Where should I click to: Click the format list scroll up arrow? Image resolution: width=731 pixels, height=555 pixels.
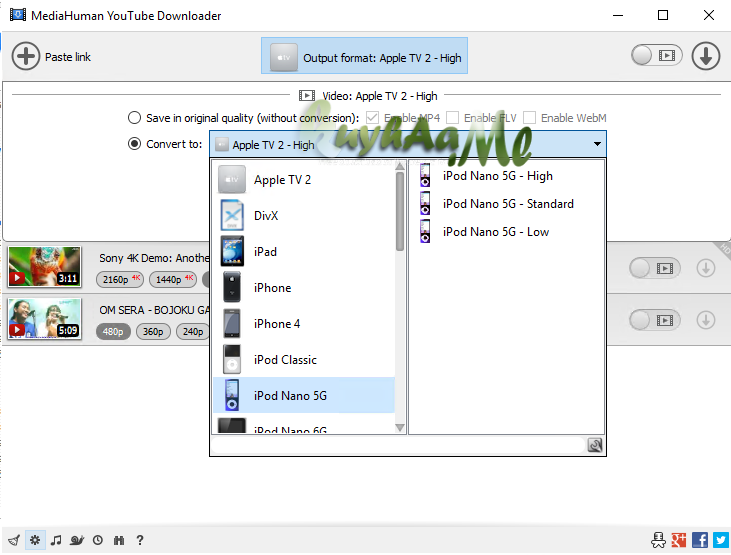[x=400, y=166]
